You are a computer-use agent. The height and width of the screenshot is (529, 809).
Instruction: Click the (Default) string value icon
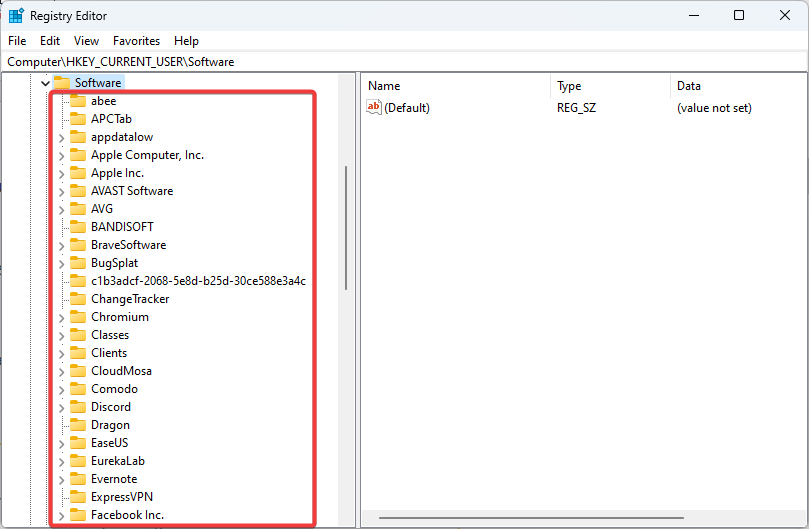click(374, 107)
